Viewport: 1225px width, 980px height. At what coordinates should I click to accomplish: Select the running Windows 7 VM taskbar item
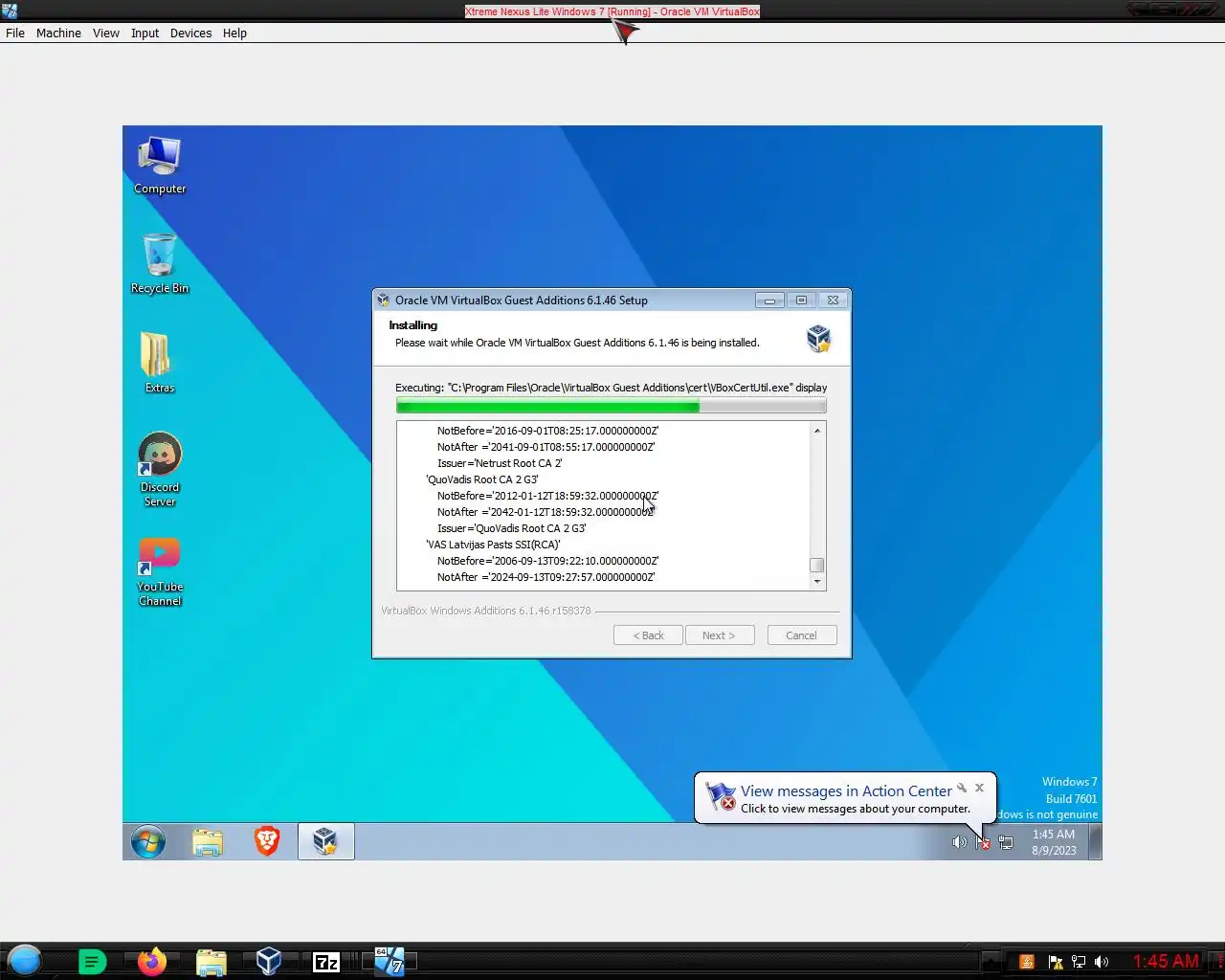(390, 961)
